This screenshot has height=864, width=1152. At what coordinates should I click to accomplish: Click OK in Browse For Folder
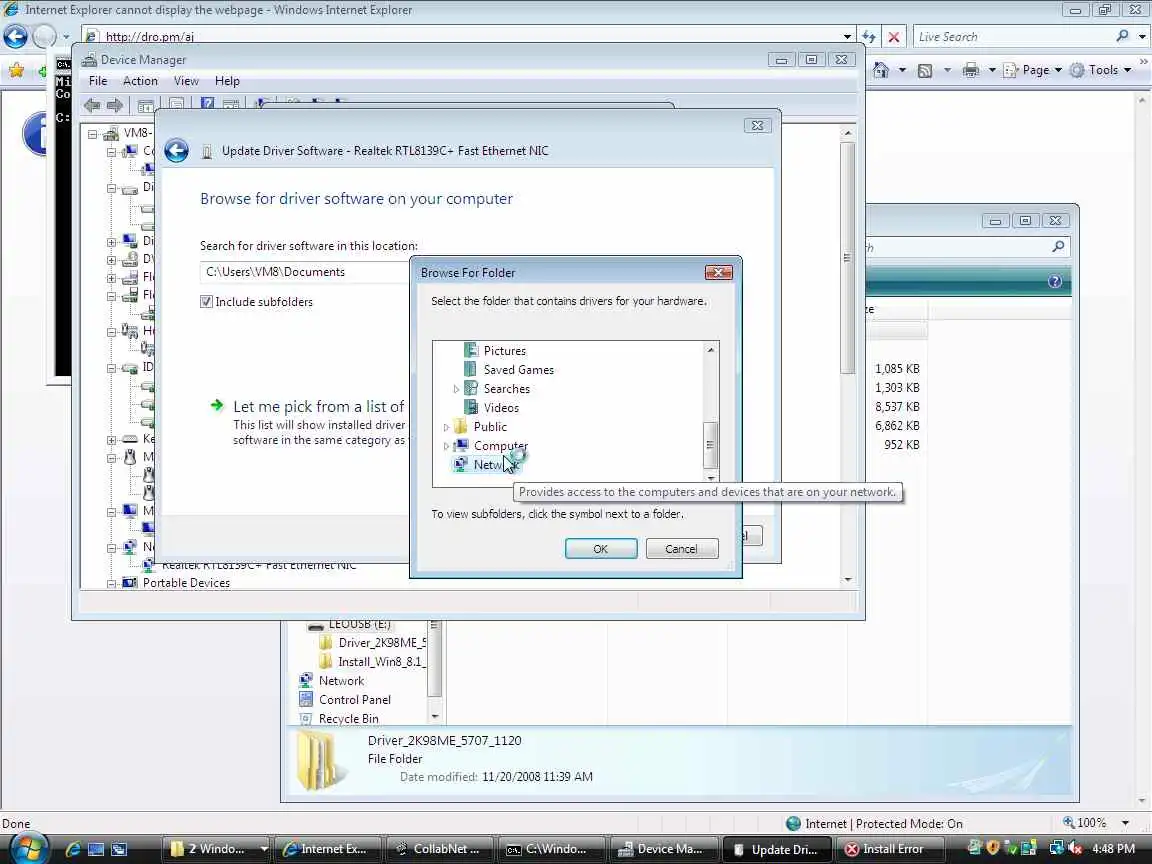click(600, 549)
